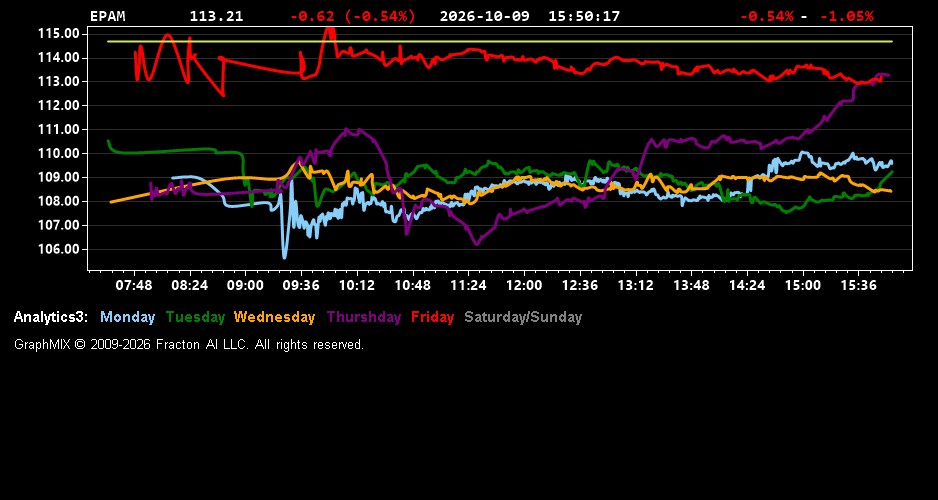Click the 106.00 y-axis label
938x500 pixels.
[x=59, y=249]
